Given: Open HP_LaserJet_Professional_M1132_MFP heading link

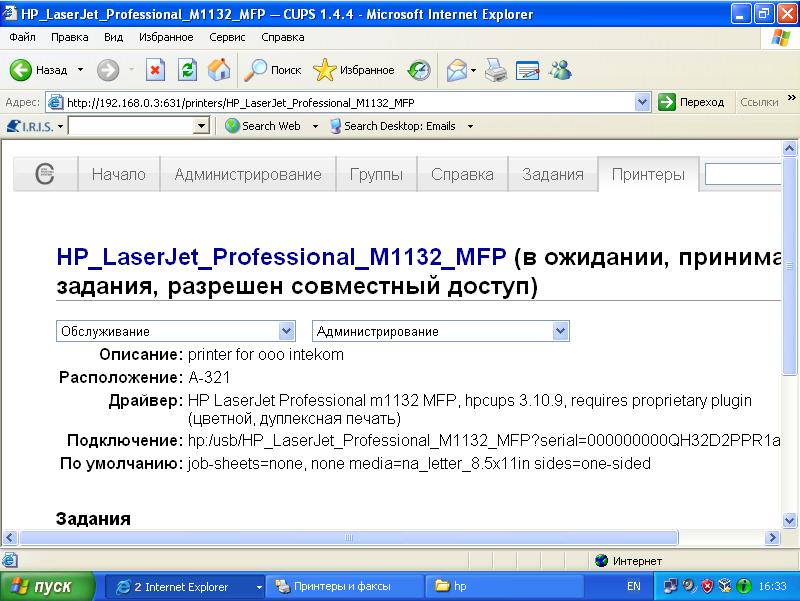Looking at the screenshot, I should (282, 257).
